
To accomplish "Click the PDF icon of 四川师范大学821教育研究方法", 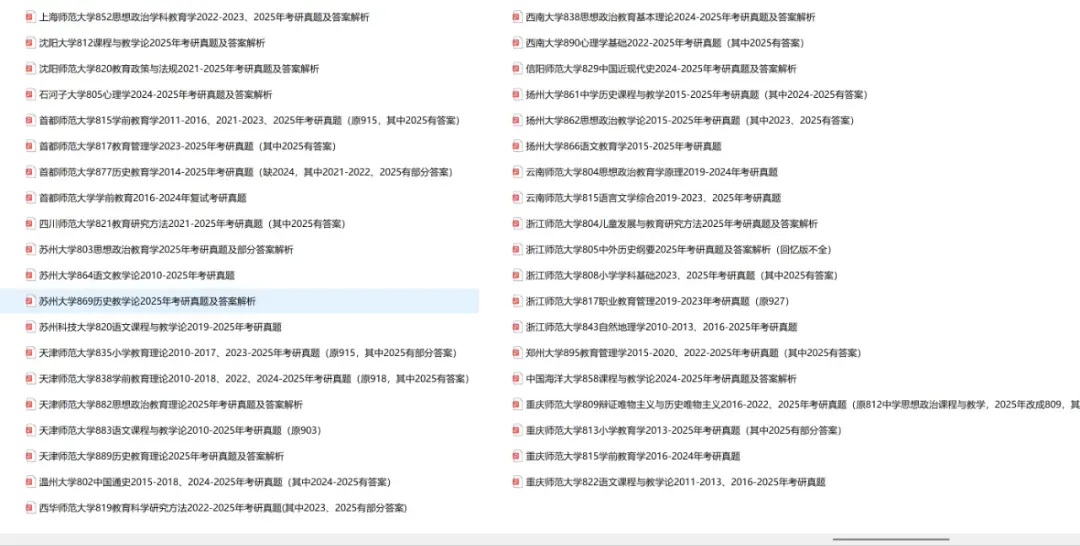I will 30,224.
